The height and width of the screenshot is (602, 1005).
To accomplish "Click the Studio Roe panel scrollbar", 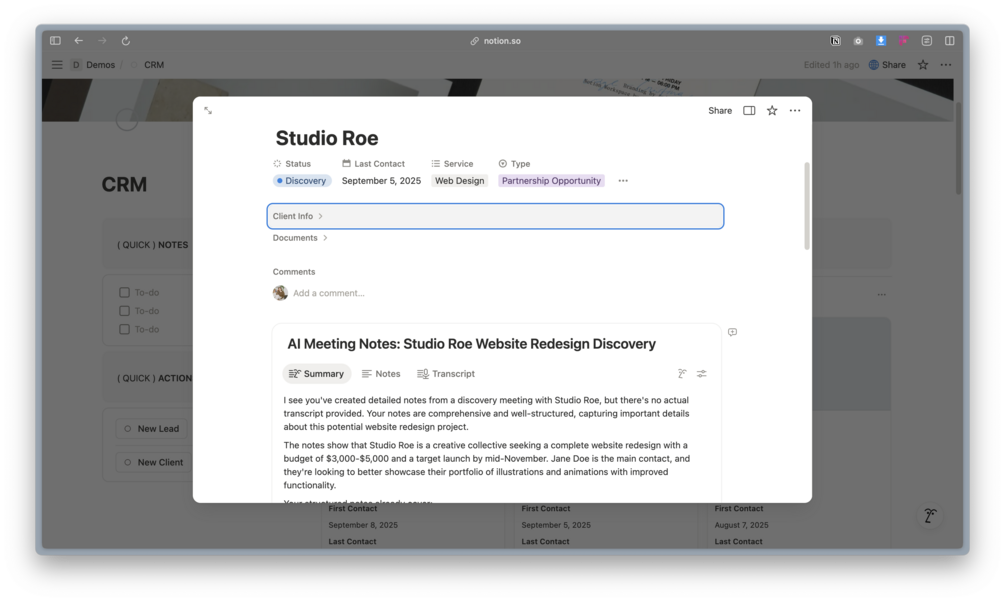I will point(807,206).
